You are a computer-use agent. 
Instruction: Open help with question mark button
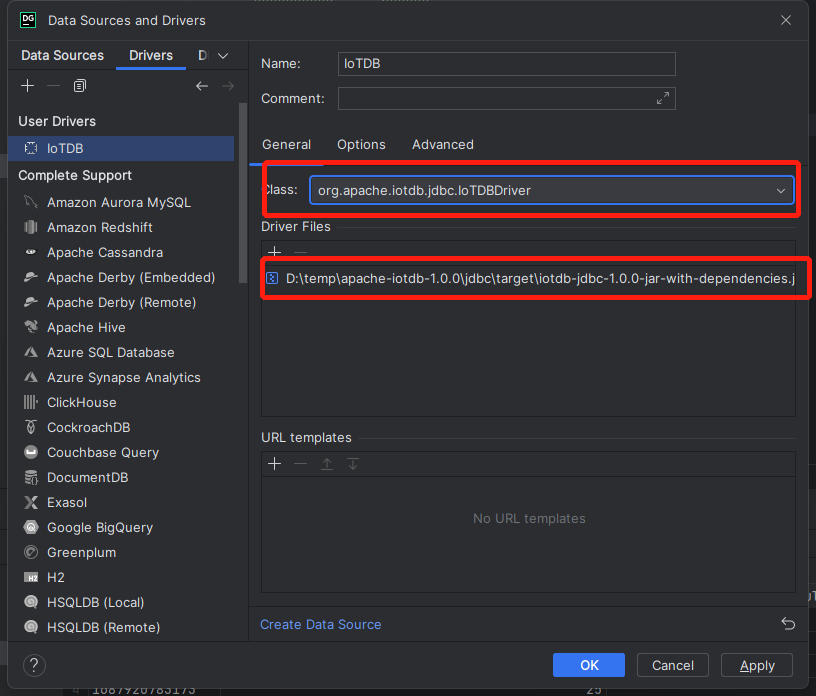click(34, 665)
